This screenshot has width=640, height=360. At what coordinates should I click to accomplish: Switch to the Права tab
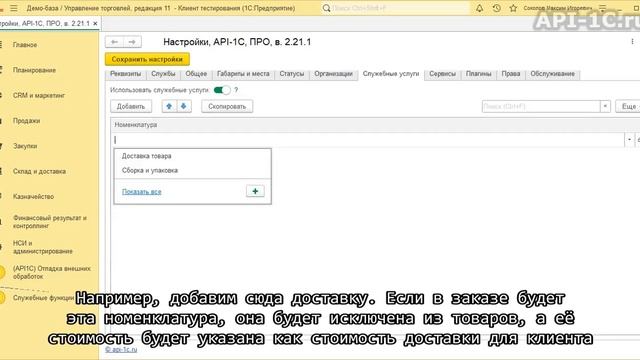511,74
